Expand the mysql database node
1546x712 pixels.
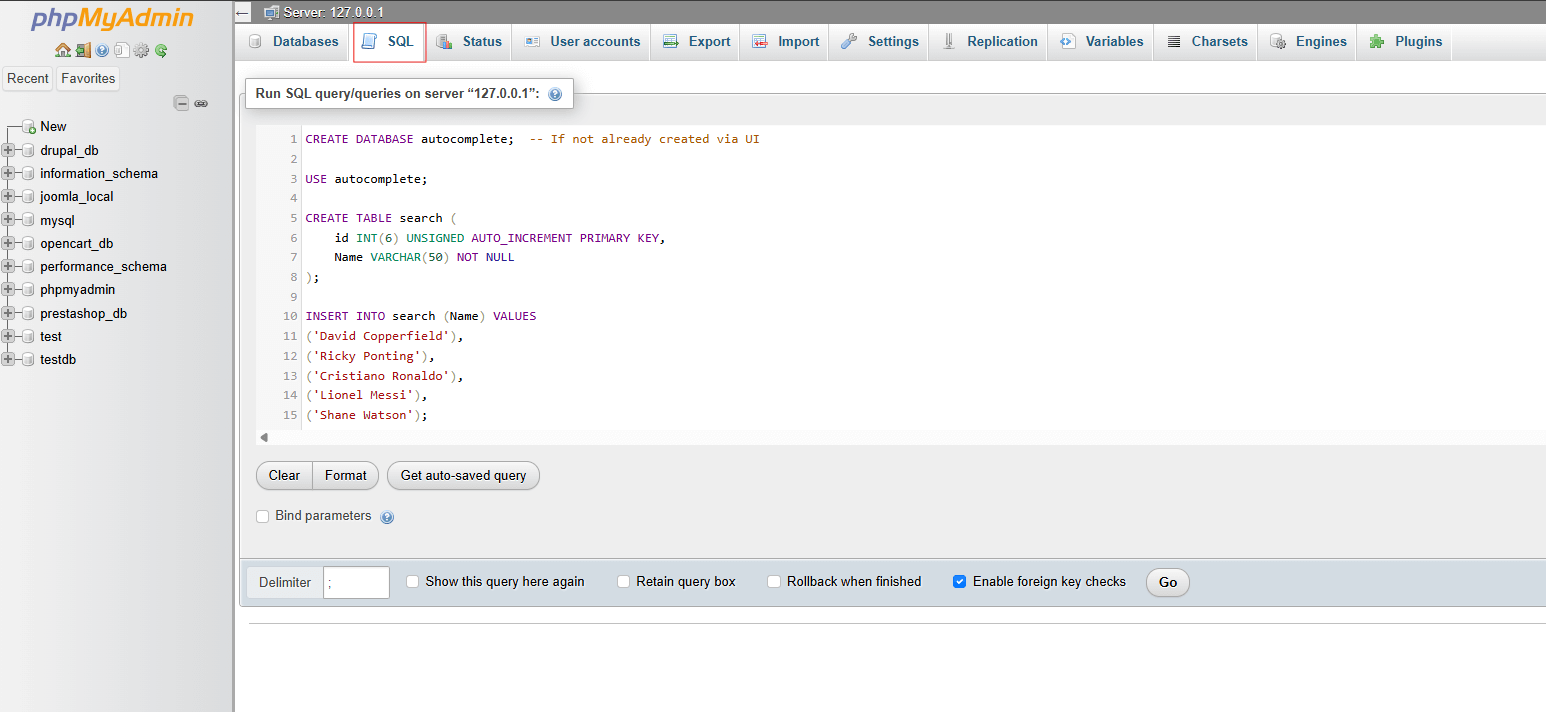point(9,220)
